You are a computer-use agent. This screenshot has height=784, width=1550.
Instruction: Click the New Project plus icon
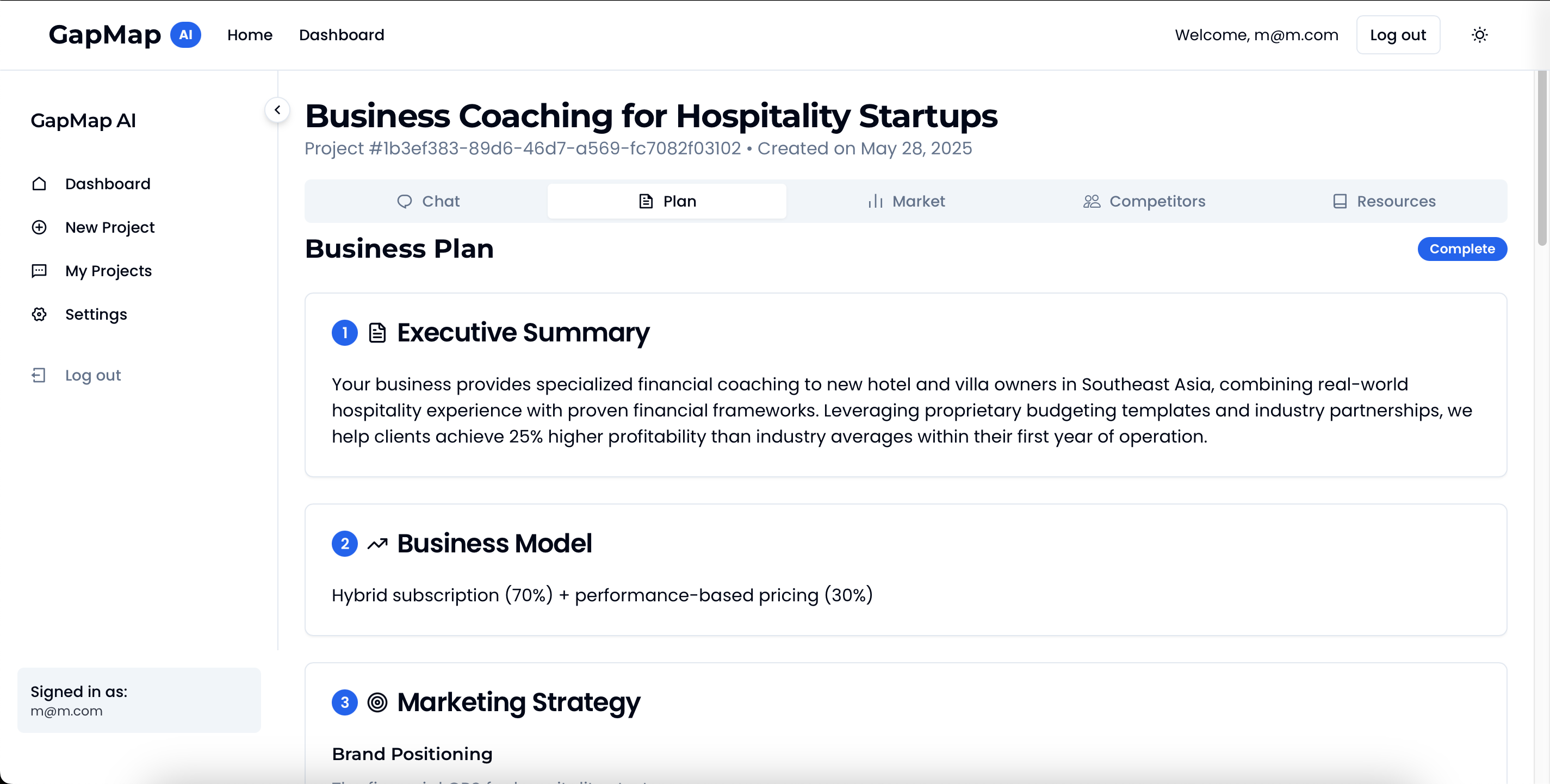pyautogui.click(x=39, y=227)
